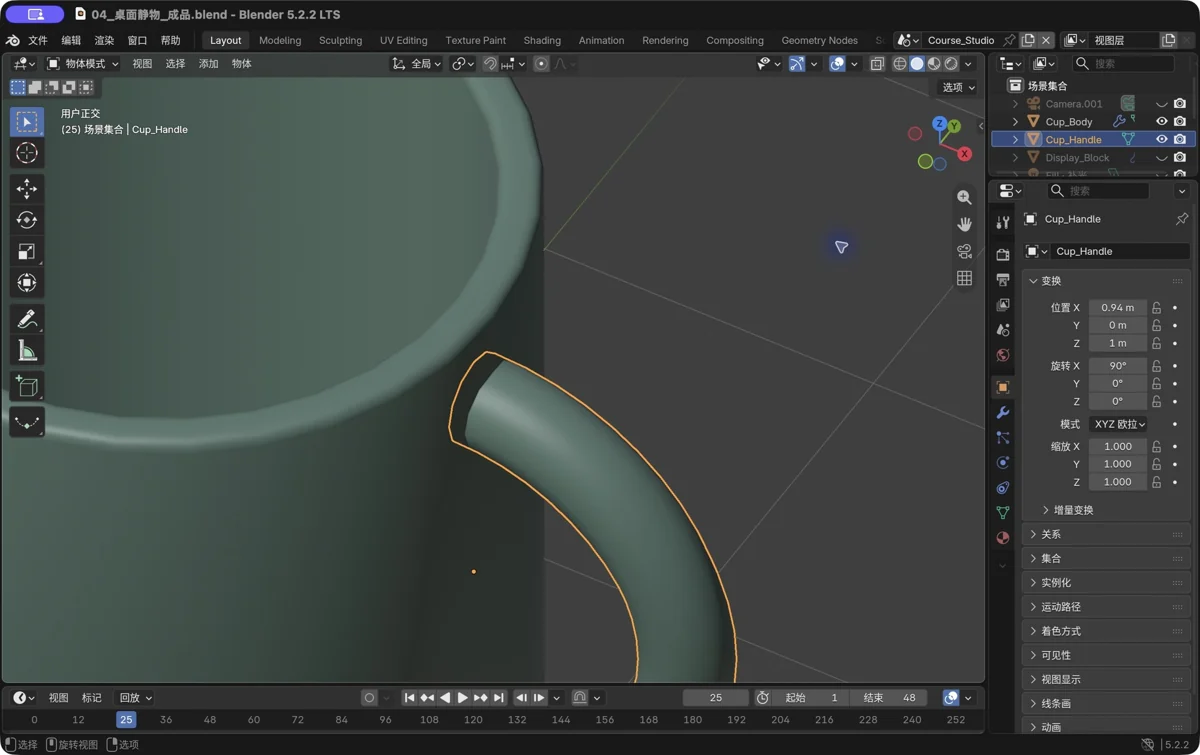The width and height of the screenshot is (1200, 755).
Task: Lock the Location X value
Action: pos(1157,308)
